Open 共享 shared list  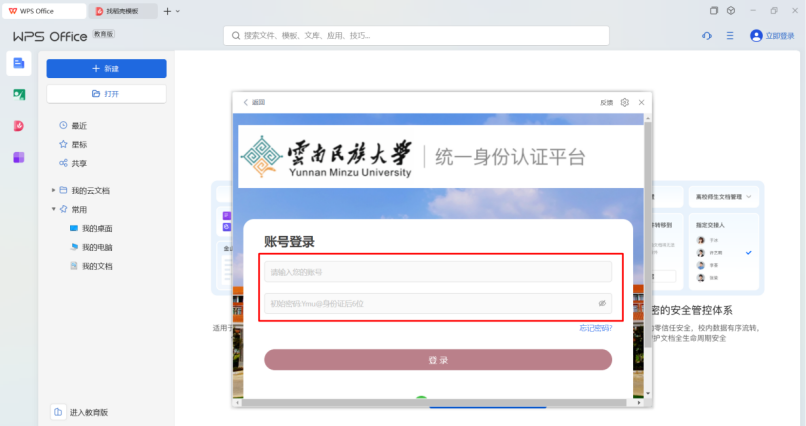coord(79,163)
